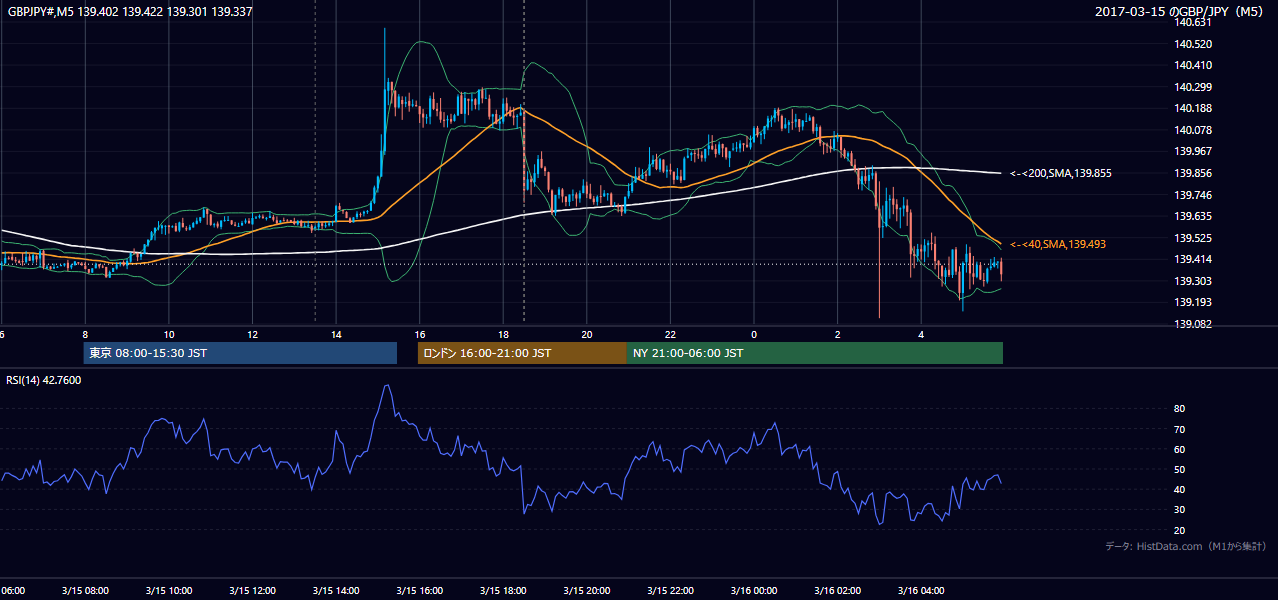
Task: Click RSI scale value 60
Action: (1180, 449)
